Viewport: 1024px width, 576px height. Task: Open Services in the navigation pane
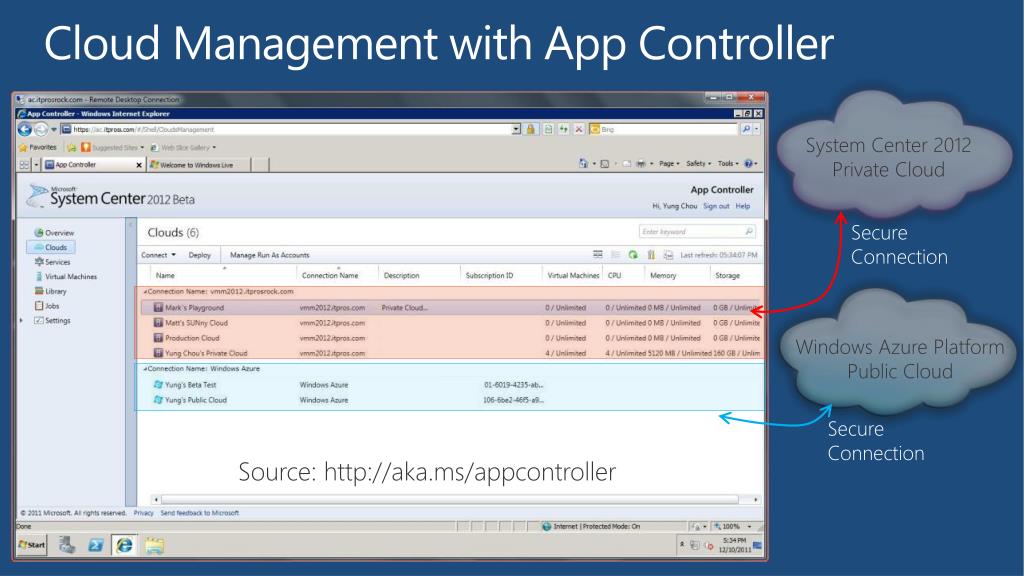52,262
